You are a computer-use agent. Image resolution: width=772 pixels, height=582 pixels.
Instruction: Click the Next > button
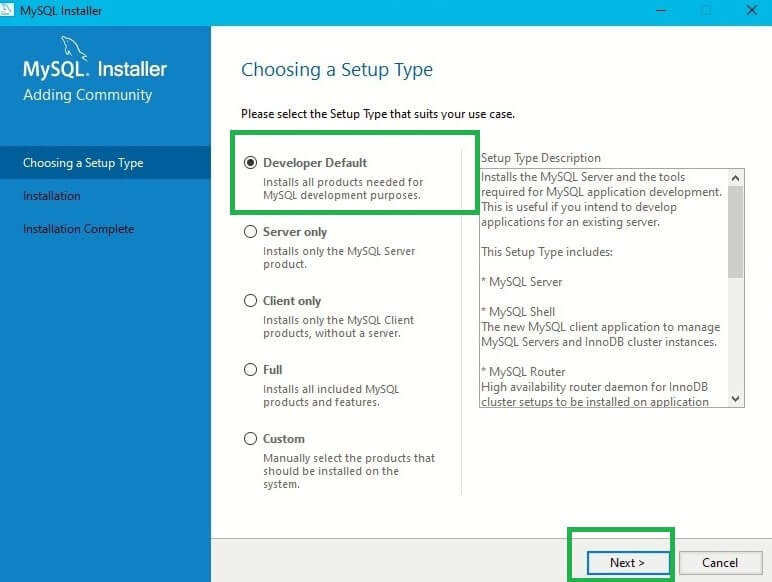pyautogui.click(x=627, y=562)
